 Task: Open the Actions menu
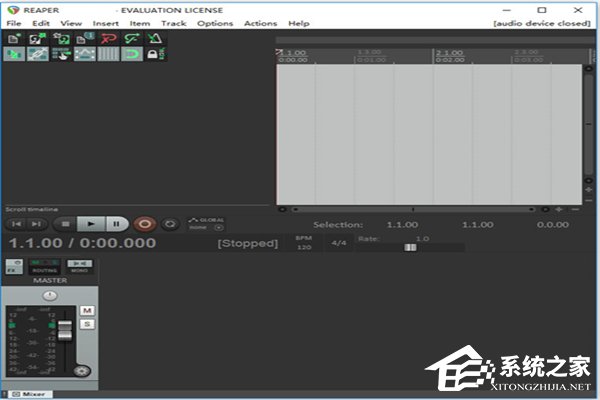point(260,23)
